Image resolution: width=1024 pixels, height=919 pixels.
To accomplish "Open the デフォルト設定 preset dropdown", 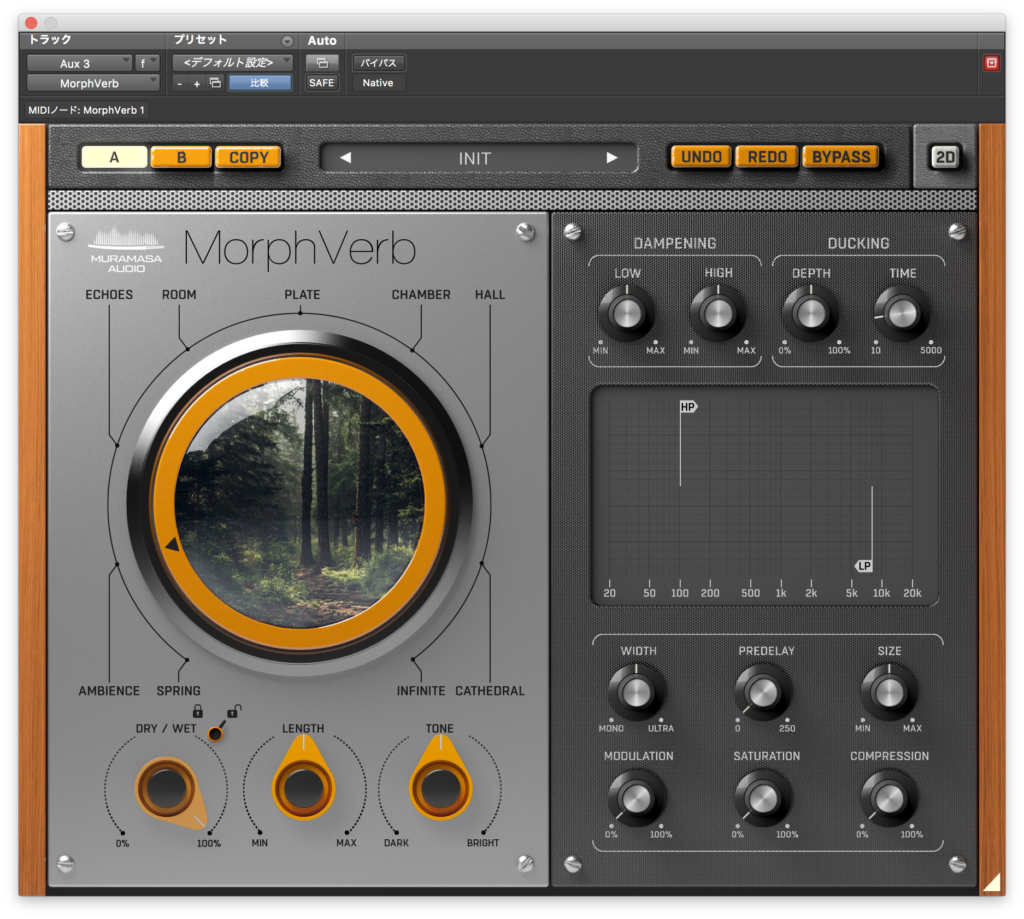I will 228,62.
